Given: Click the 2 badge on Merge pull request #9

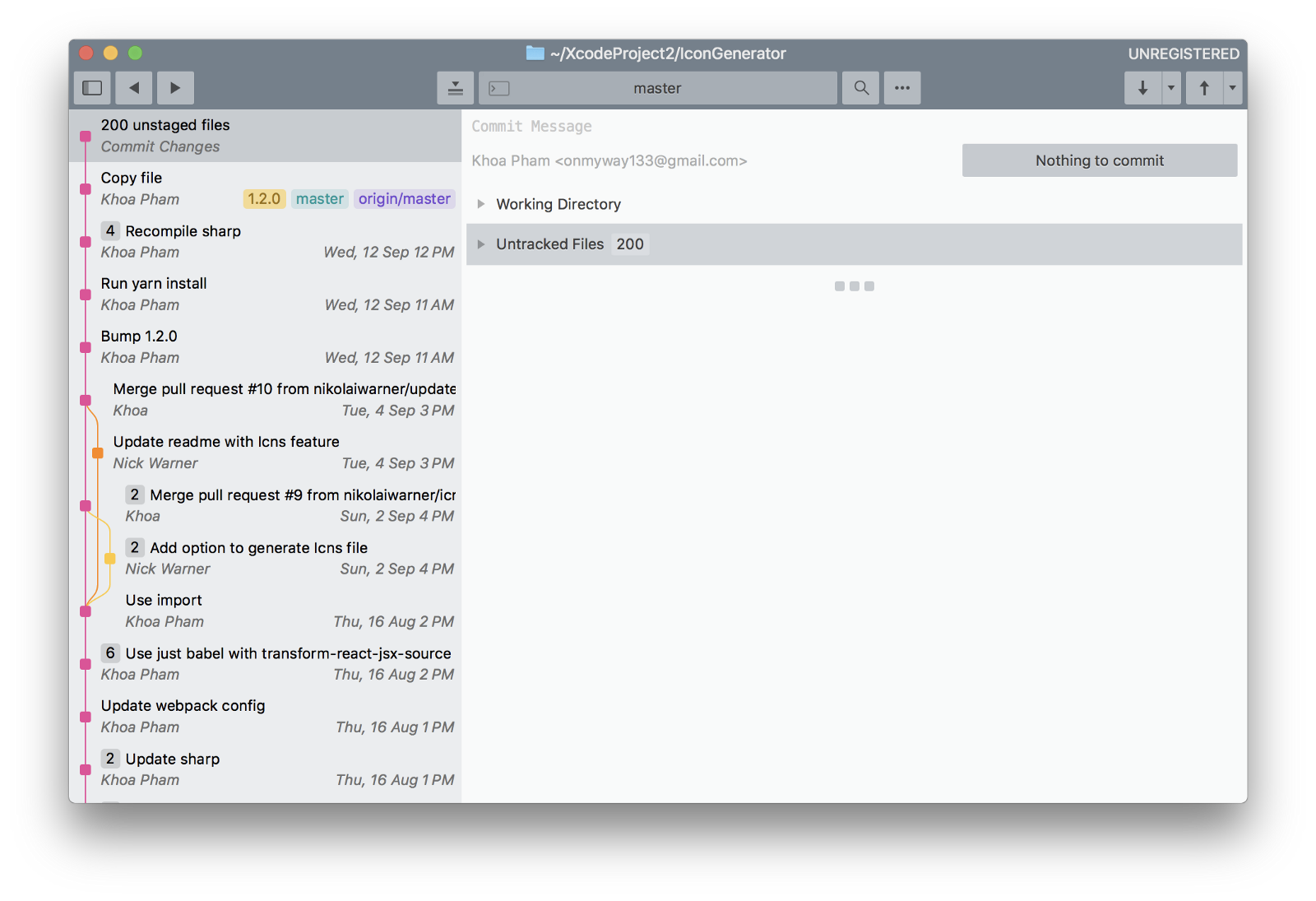Looking at the screenshot, I should pos(135,495).
